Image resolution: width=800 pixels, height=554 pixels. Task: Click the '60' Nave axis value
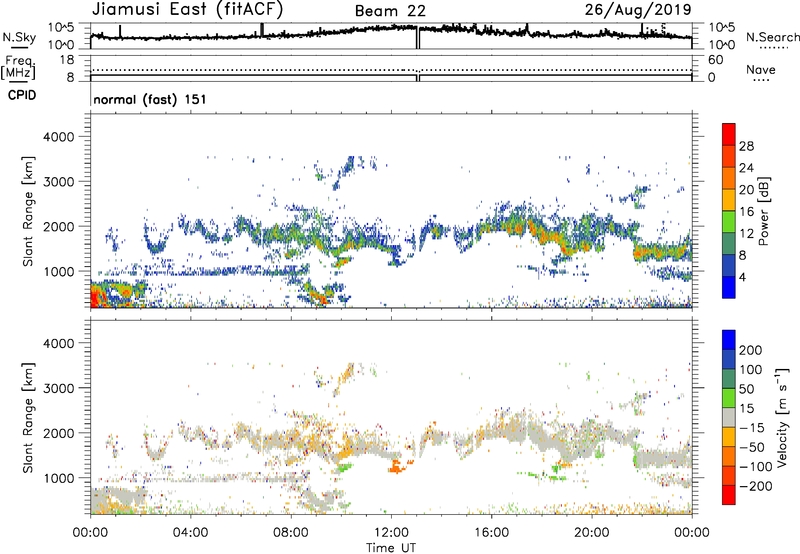click(x=715, y=60)
